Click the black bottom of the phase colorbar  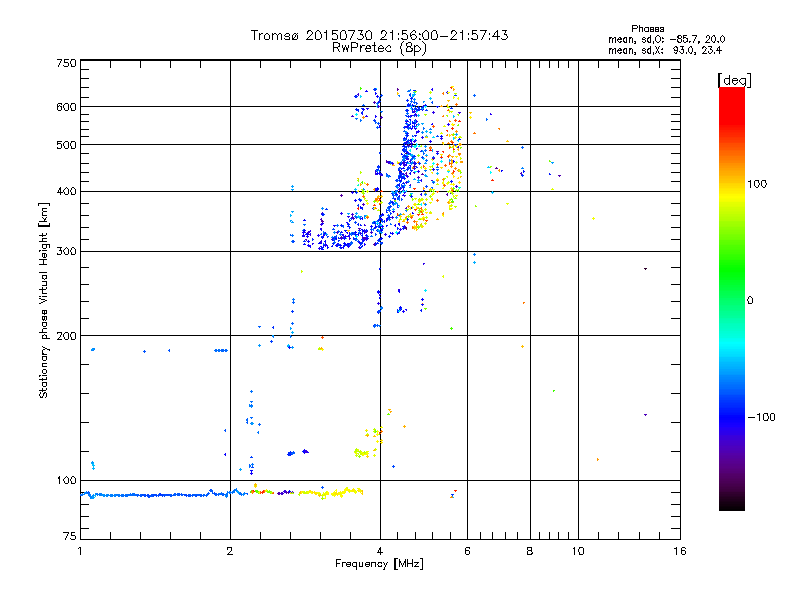[732, 503]
